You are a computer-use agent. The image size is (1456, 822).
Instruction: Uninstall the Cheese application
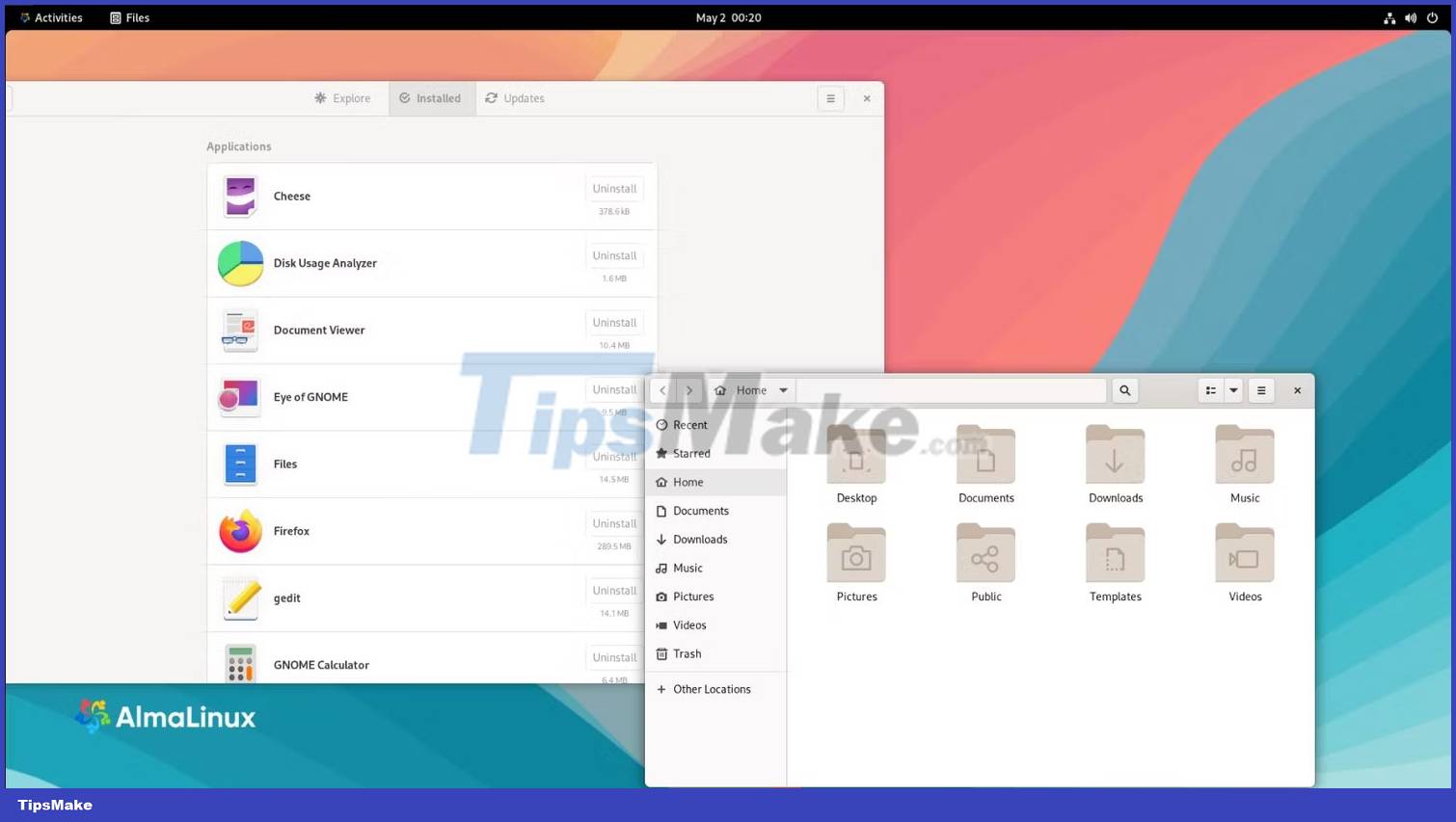pyautogui.click(x=614, y=189)
